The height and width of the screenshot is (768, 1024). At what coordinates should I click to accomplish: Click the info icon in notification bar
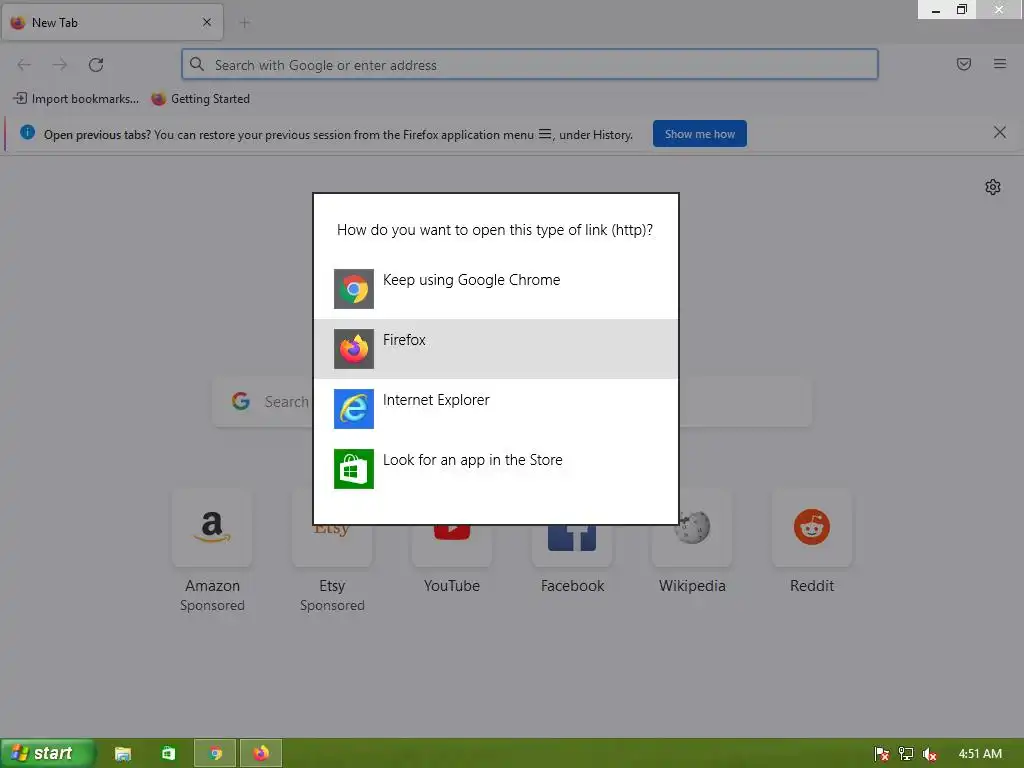(x=27, y=133)
